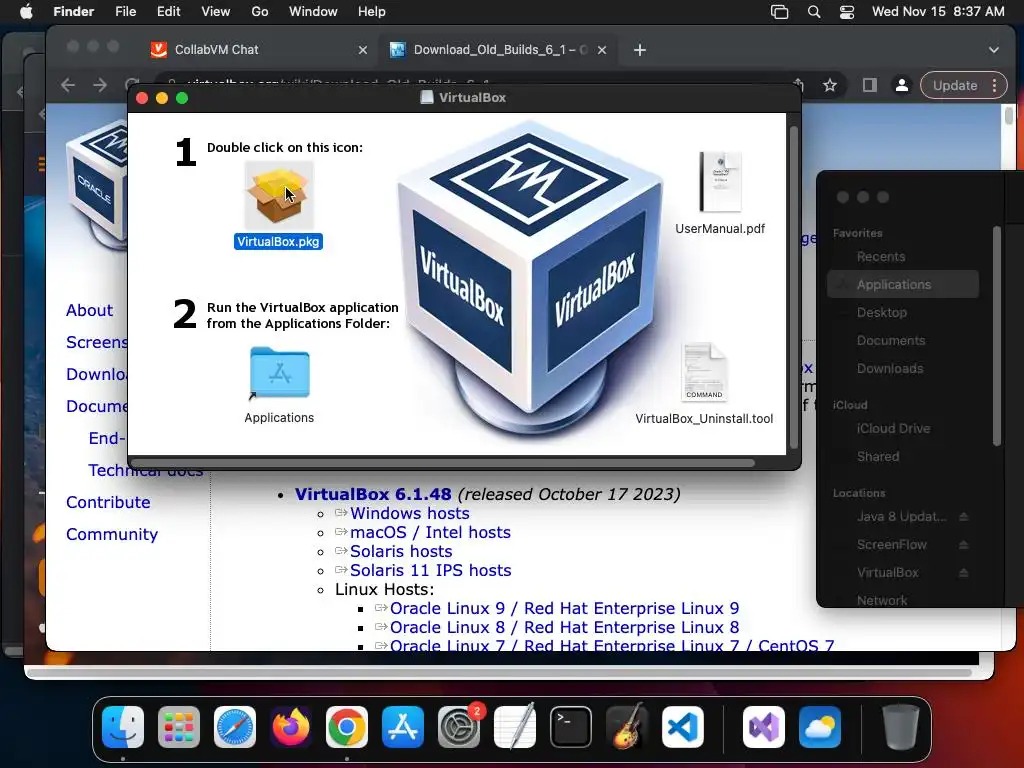Open a new Chrome tab
The width and height of the screenshot is (1024, 768).
[x=640, y=50]
